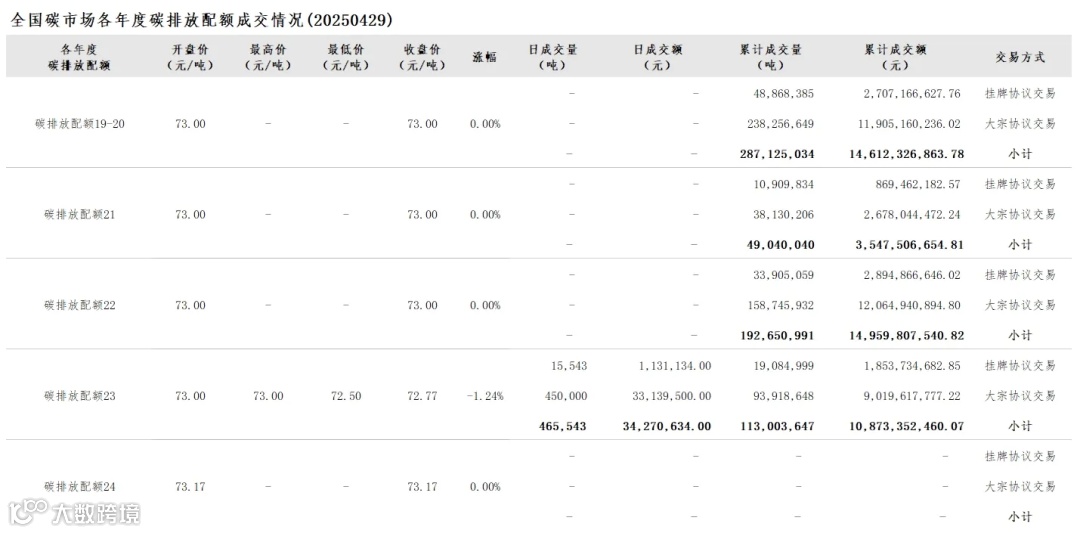Click the 最高价 column header
The width and height of the screenshot is (1080, 533).
tap(268, 57)
